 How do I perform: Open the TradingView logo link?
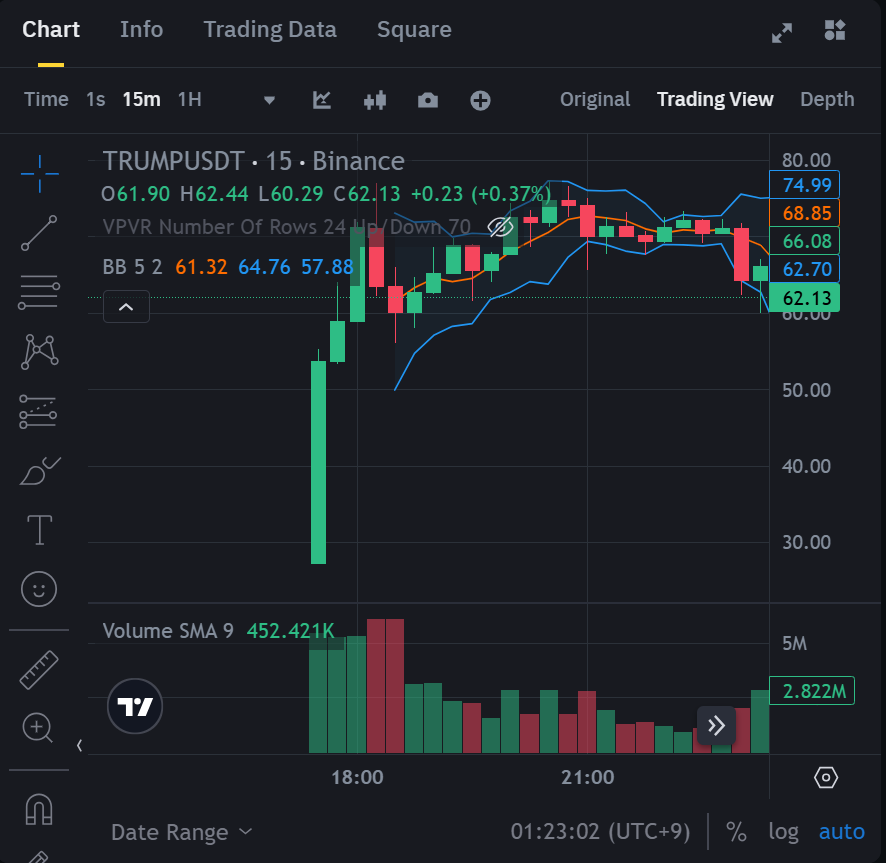(135, 706)
